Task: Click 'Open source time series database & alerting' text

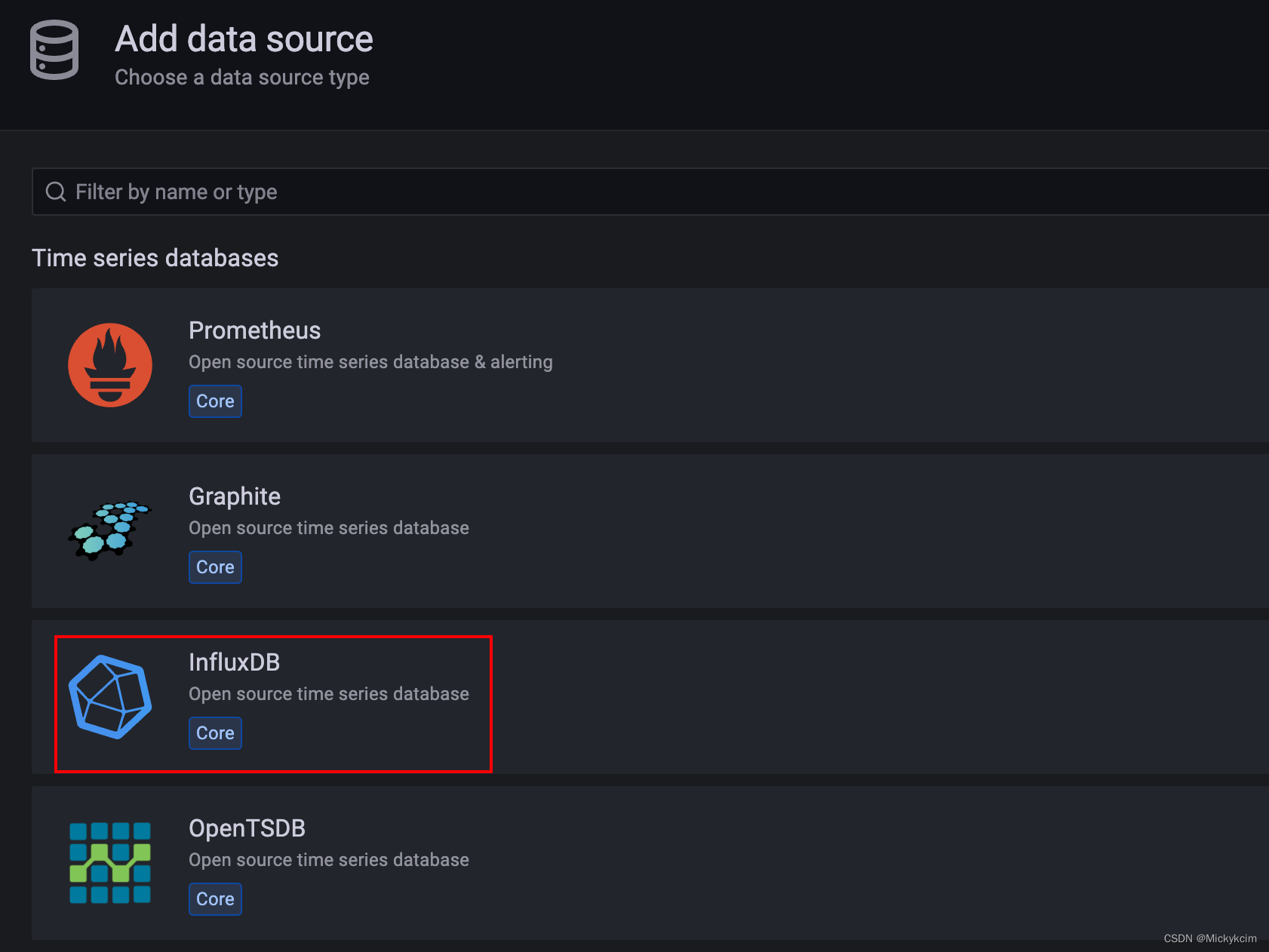Action: pos(370,362)
